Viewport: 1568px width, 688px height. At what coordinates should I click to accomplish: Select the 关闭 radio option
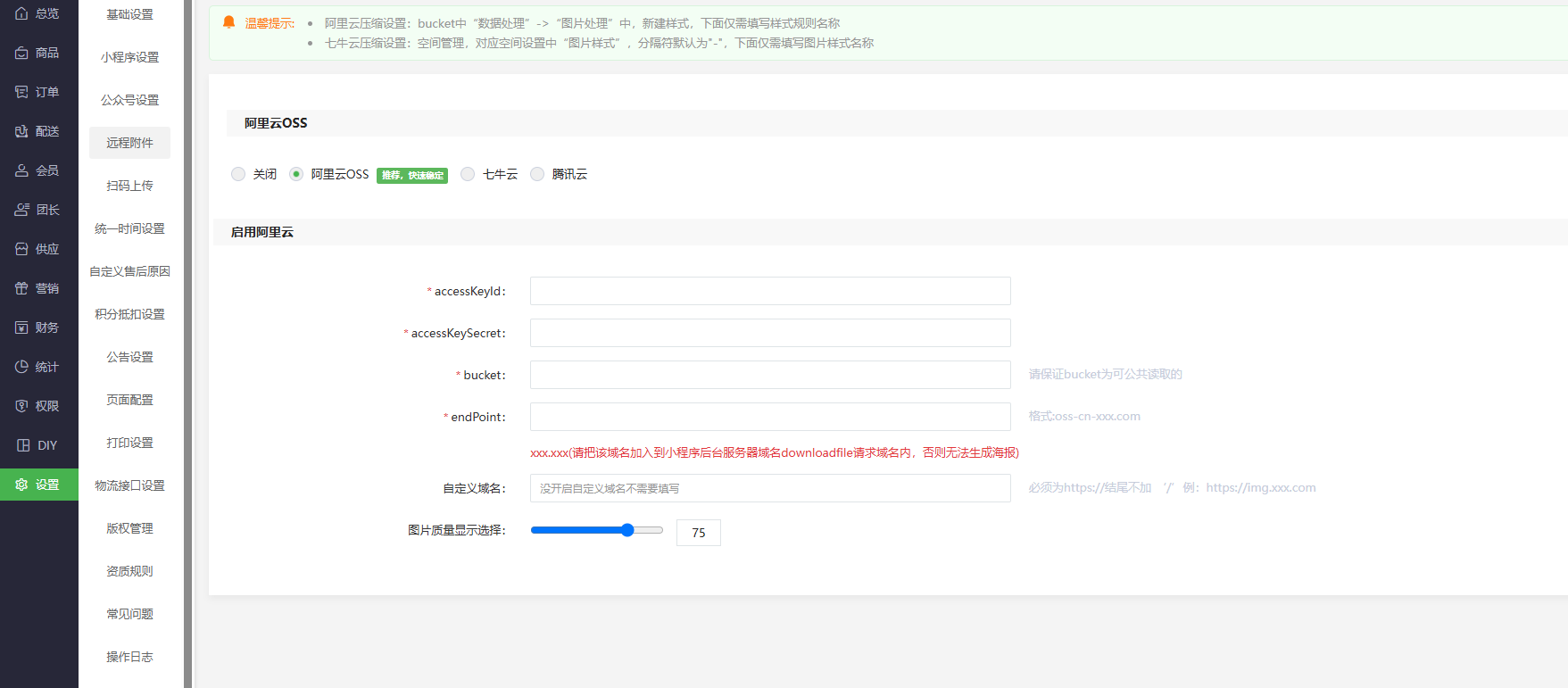(238, 174)
